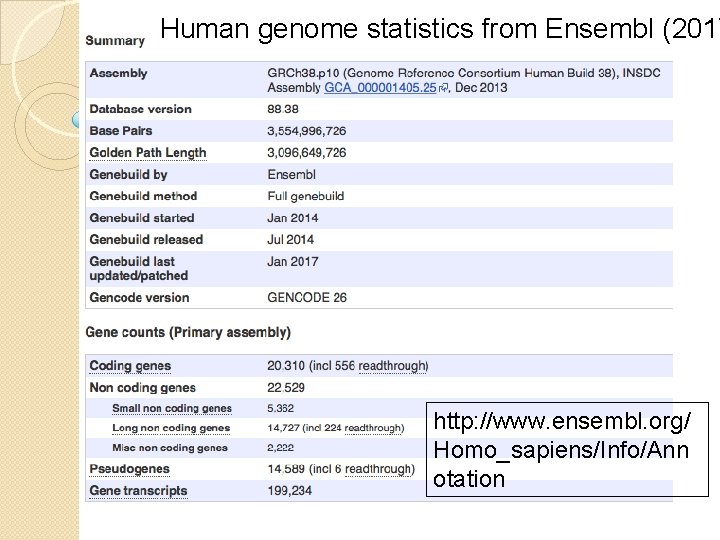Click the 'Assembly' row label
The image size is (720, 540).
coord(118,73)
